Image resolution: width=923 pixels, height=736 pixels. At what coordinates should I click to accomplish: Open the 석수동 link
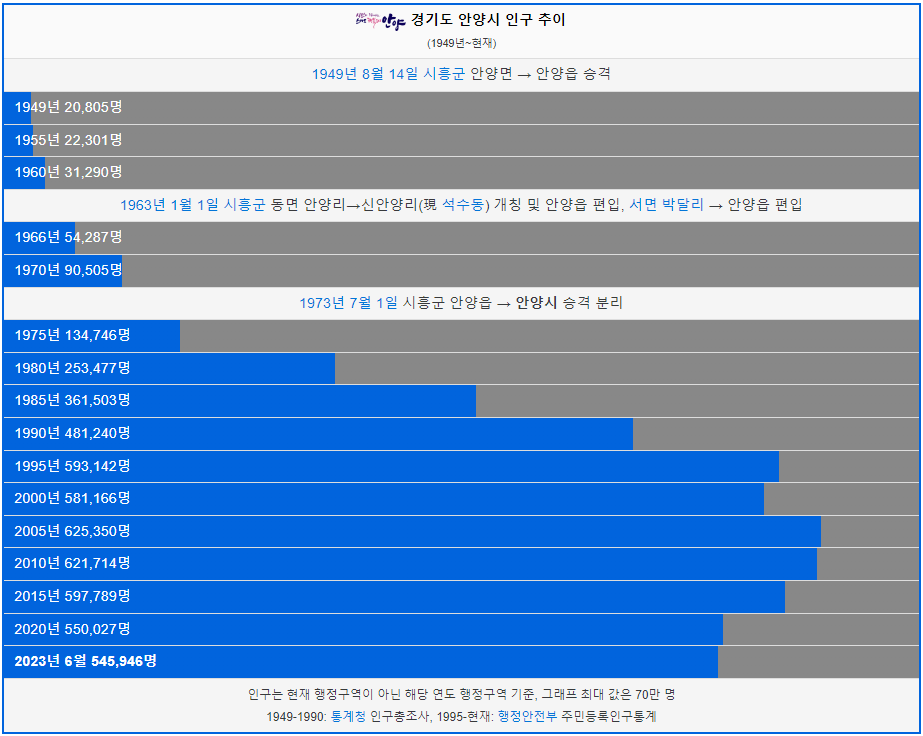click(463, 205)
